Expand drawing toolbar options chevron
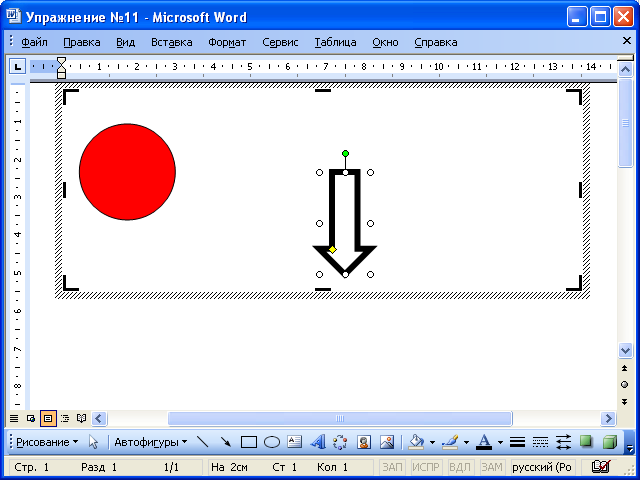640x480 pixels. click(630, 443)
